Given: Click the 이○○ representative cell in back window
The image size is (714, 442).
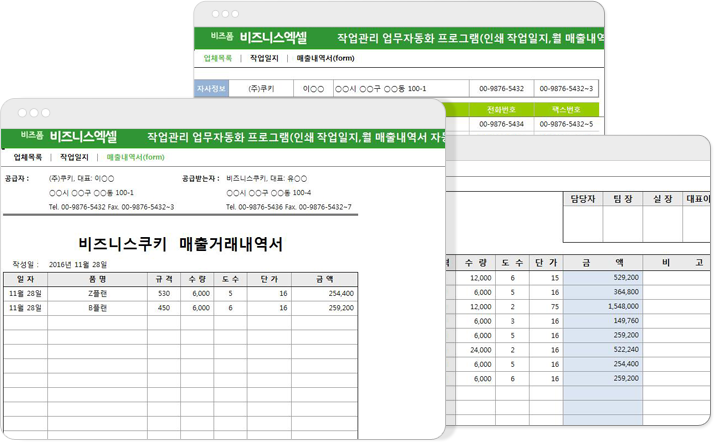Looking at the screenshot, I should [x=313, y=89].
